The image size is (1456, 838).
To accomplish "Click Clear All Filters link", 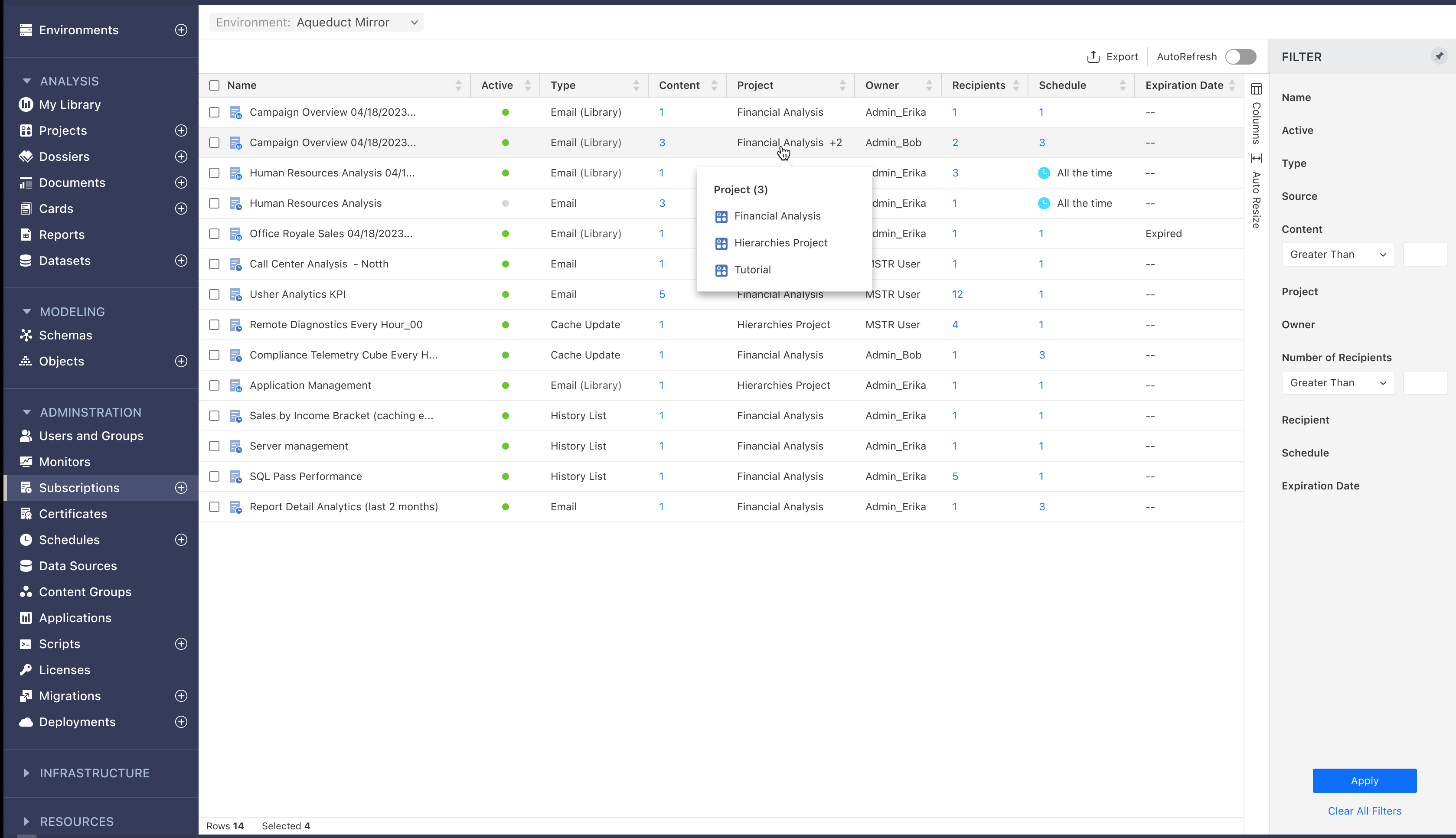I will pos(1364,811).
